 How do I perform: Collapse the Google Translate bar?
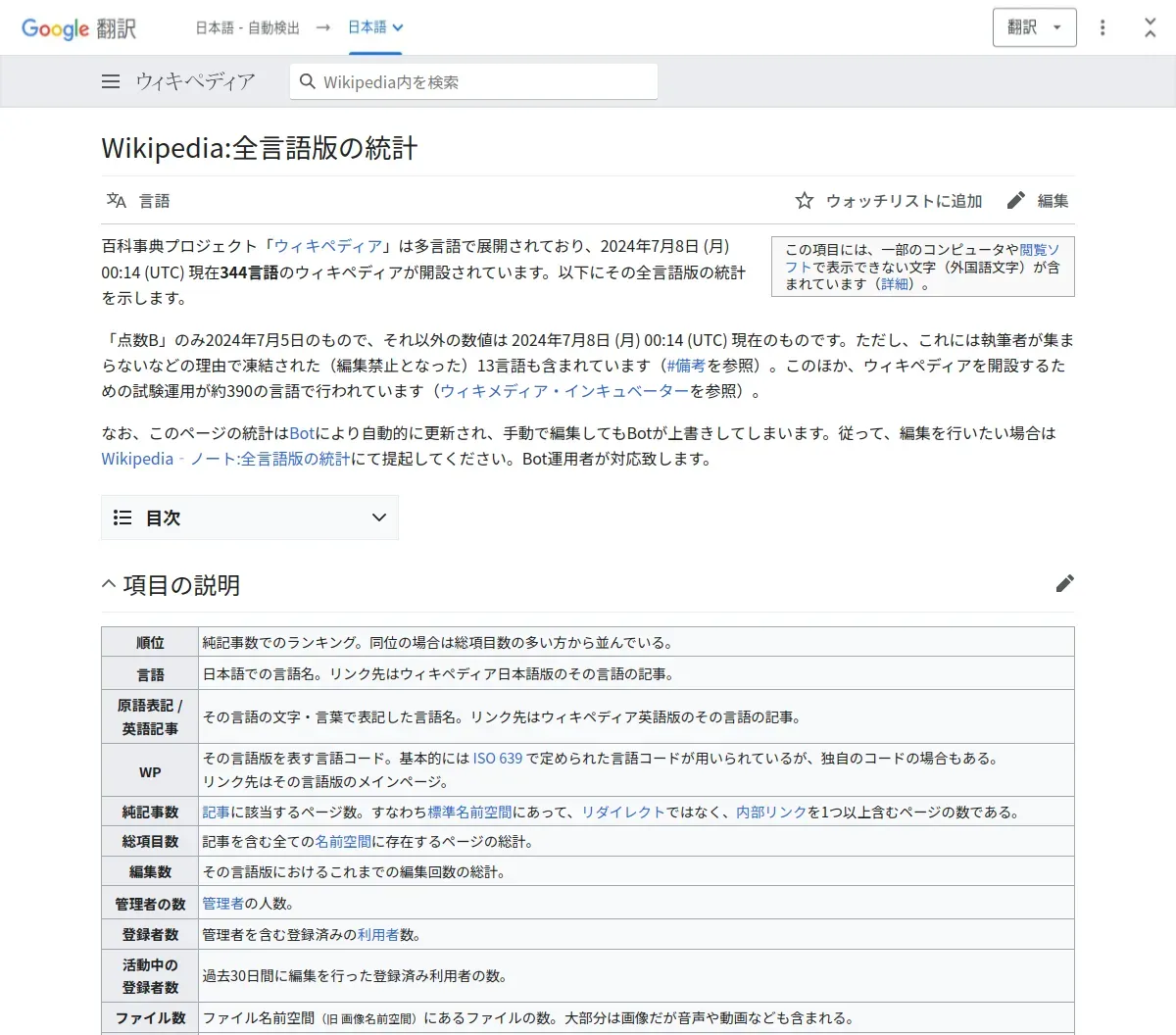1151,27
